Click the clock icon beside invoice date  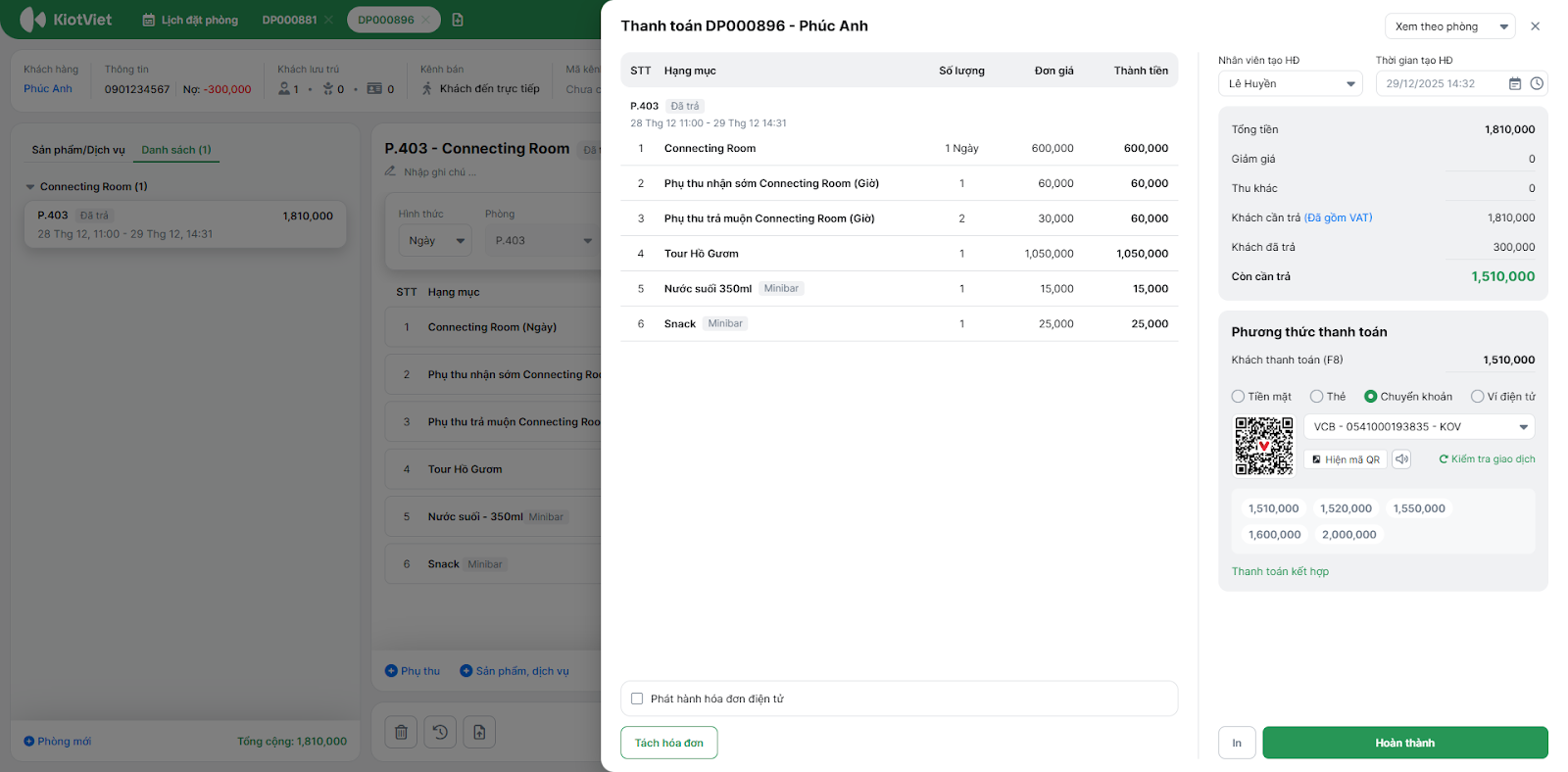[1537, 84]
